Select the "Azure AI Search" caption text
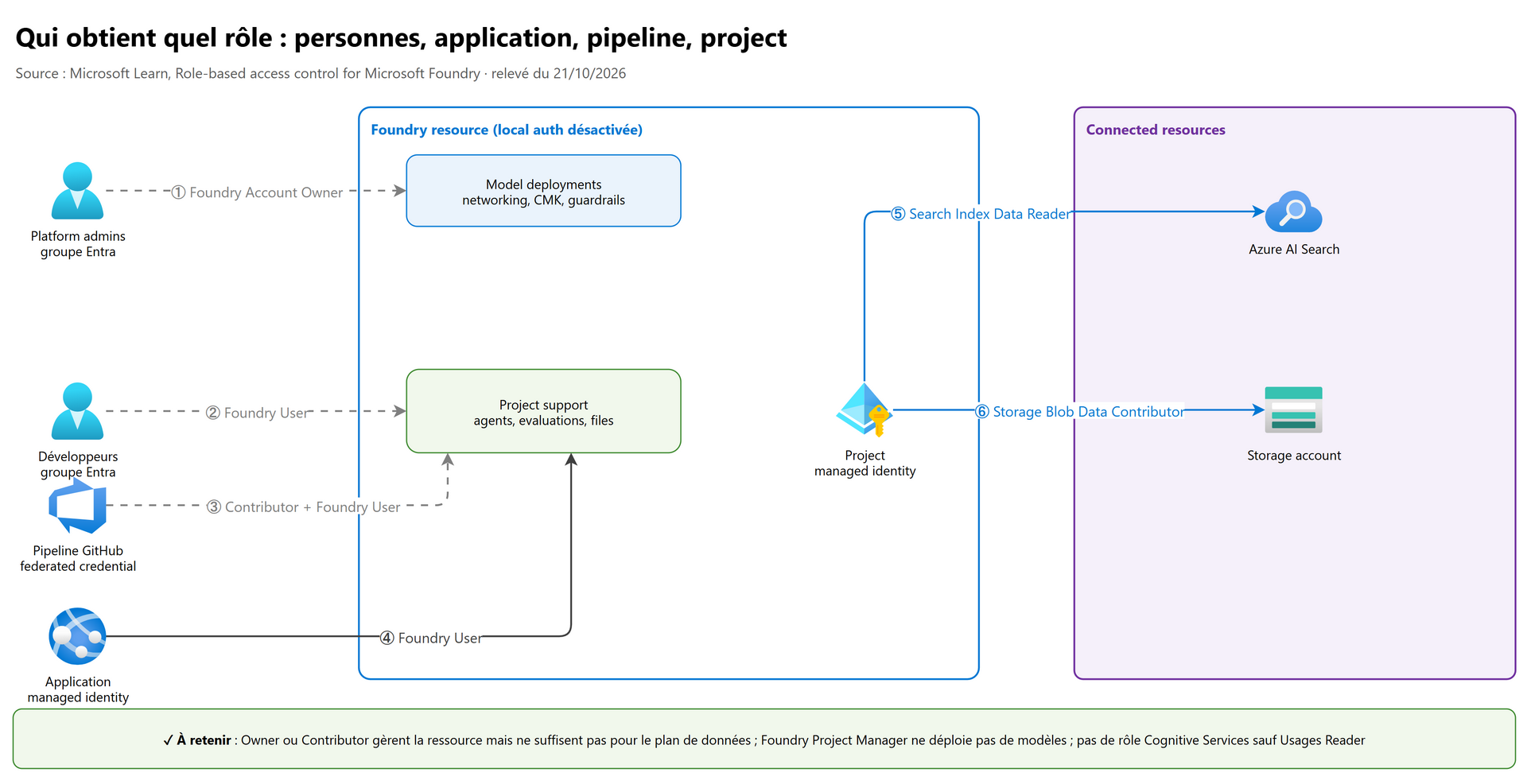Screen dimensions: 1531x784 [1294, 249]
